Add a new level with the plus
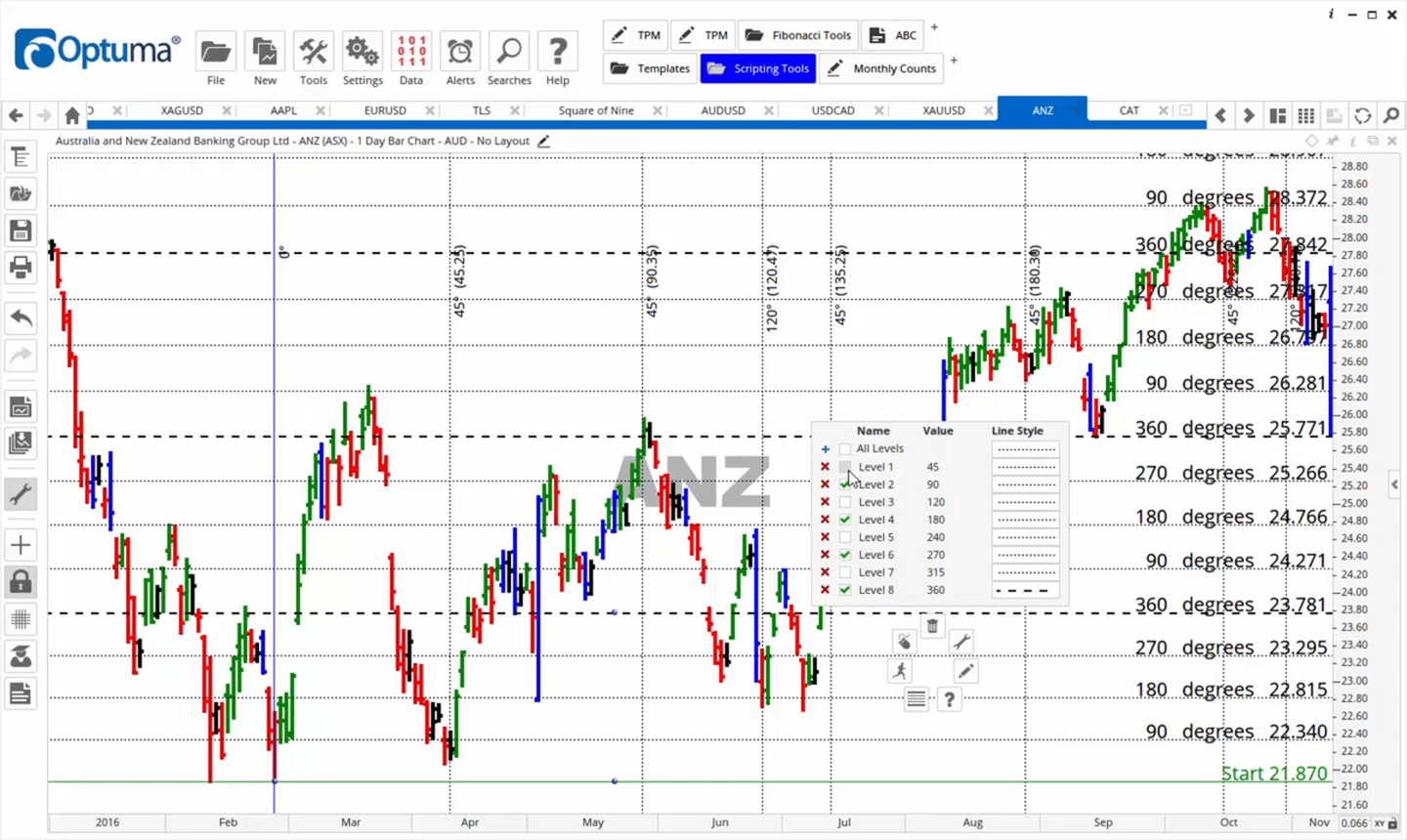This screenshot has width=1407, height=840. tap(825, 449)
